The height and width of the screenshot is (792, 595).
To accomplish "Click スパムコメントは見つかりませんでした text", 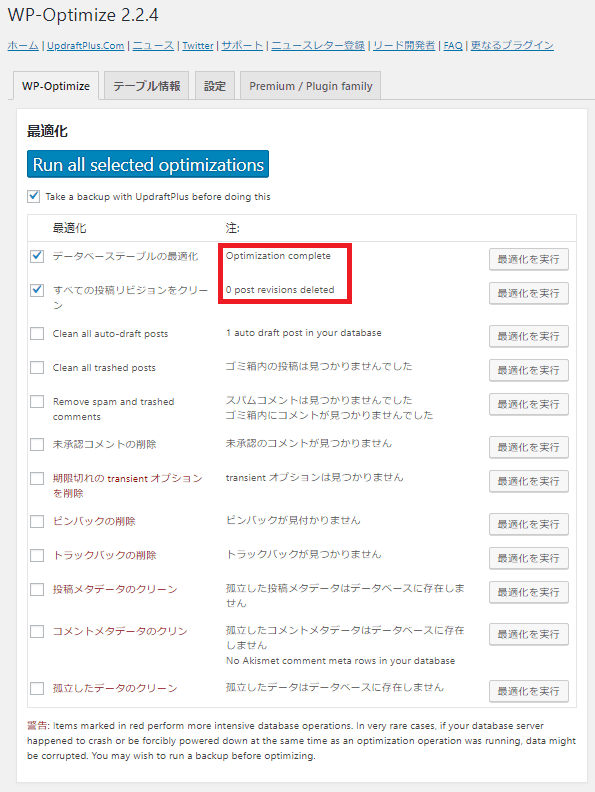I will click(319, 400).
